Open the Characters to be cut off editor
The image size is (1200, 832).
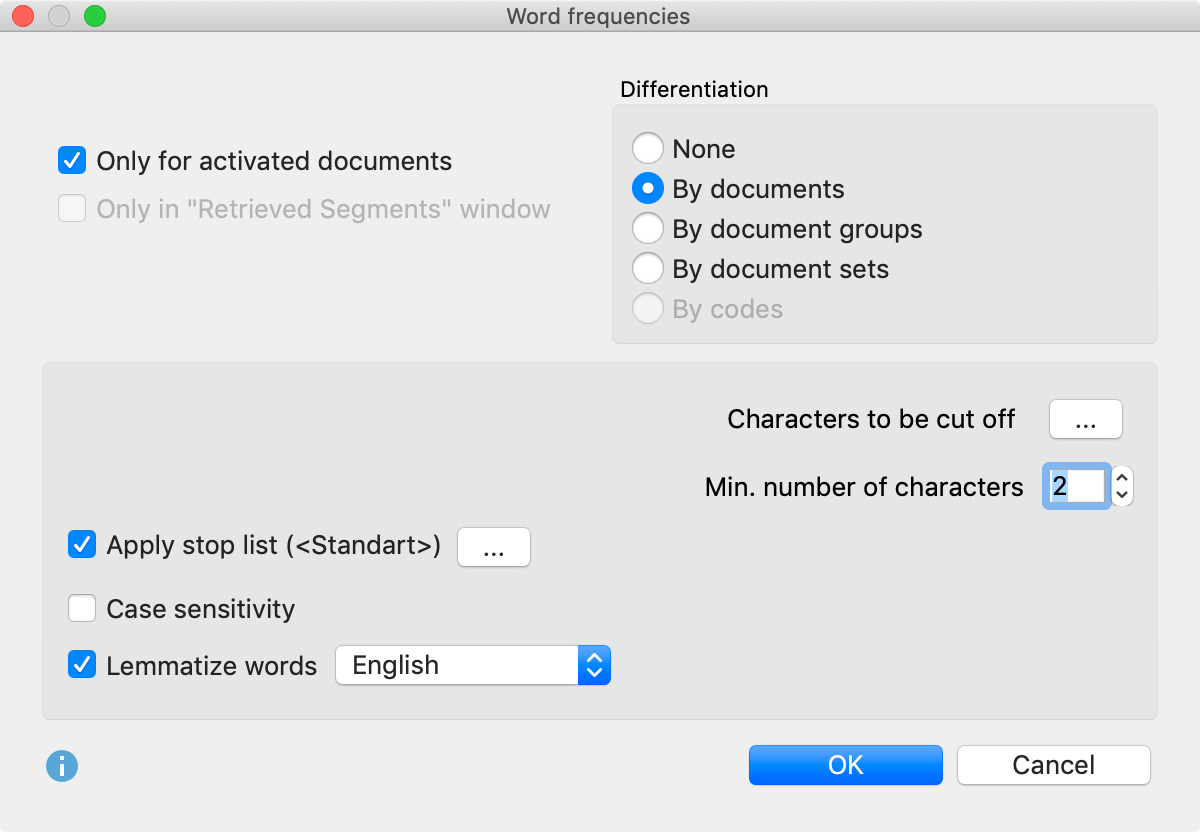point(1085,419)
